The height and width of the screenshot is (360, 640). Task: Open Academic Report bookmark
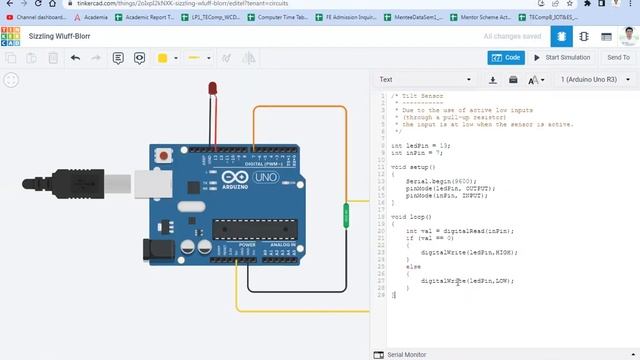(145, 17)
